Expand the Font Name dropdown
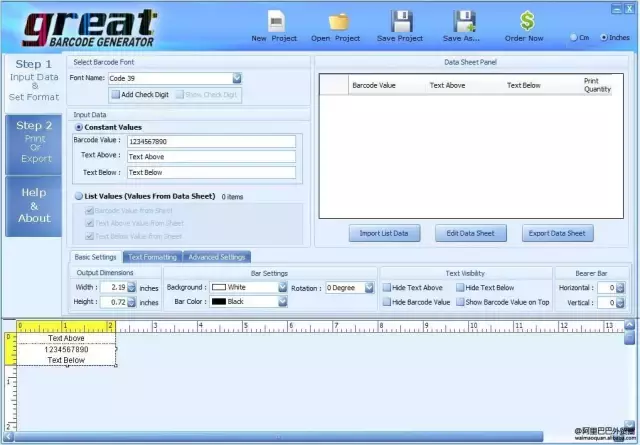The height and width of the screenshot is (445, 640). (x=237, y=78)
